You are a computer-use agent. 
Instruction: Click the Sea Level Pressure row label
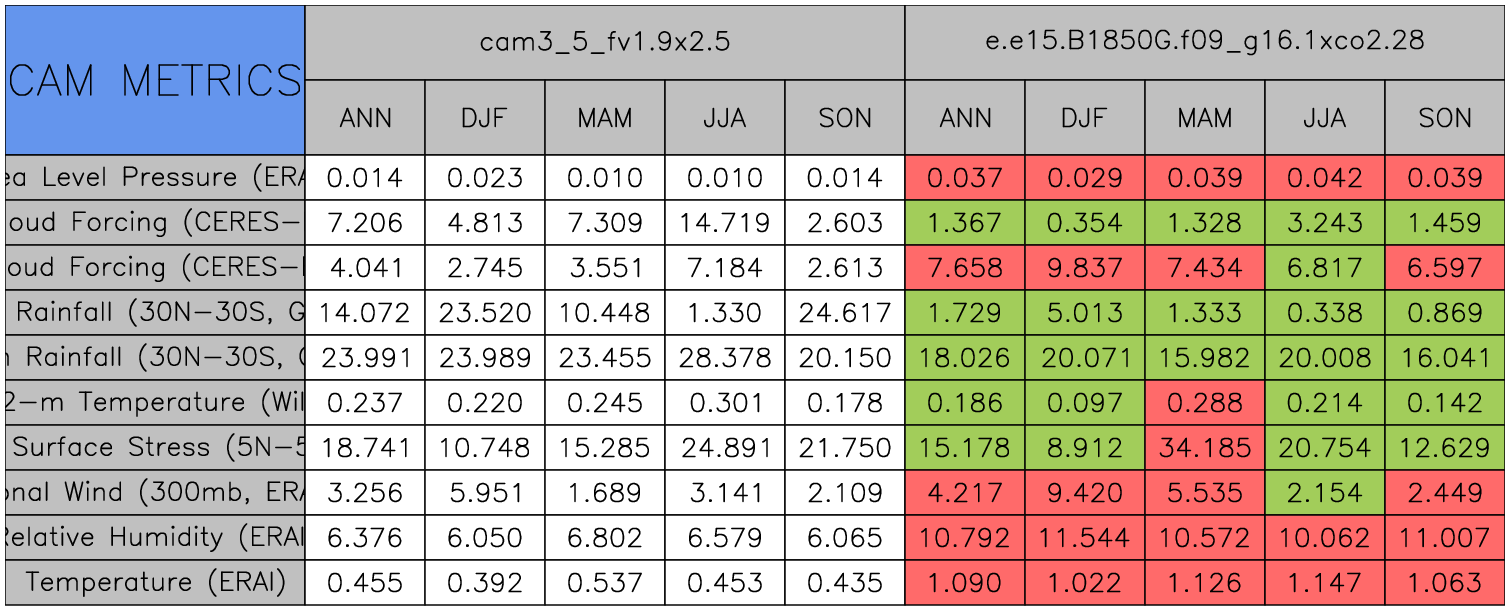(x=155, y=178)
